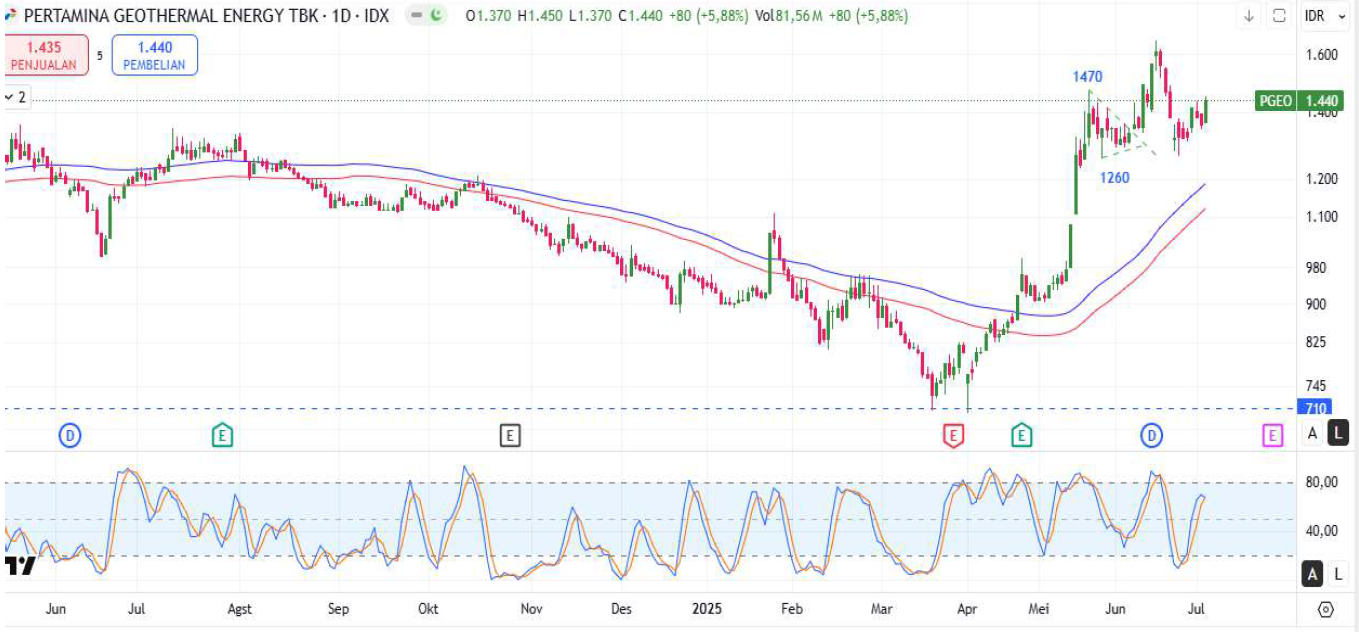Click the 825 price axis label
Screen dimensions: 1359x632
tap(1315, 343)
